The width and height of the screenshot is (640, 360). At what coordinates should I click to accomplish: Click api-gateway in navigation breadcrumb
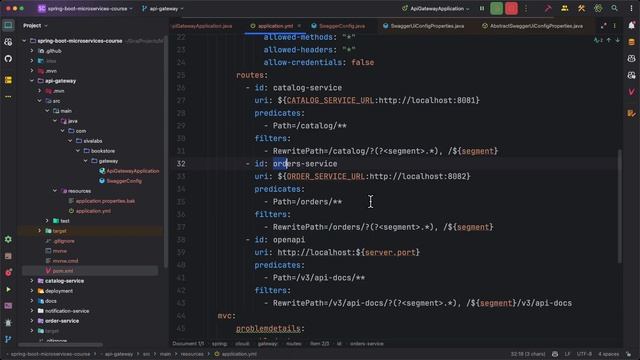coord(118,354)
